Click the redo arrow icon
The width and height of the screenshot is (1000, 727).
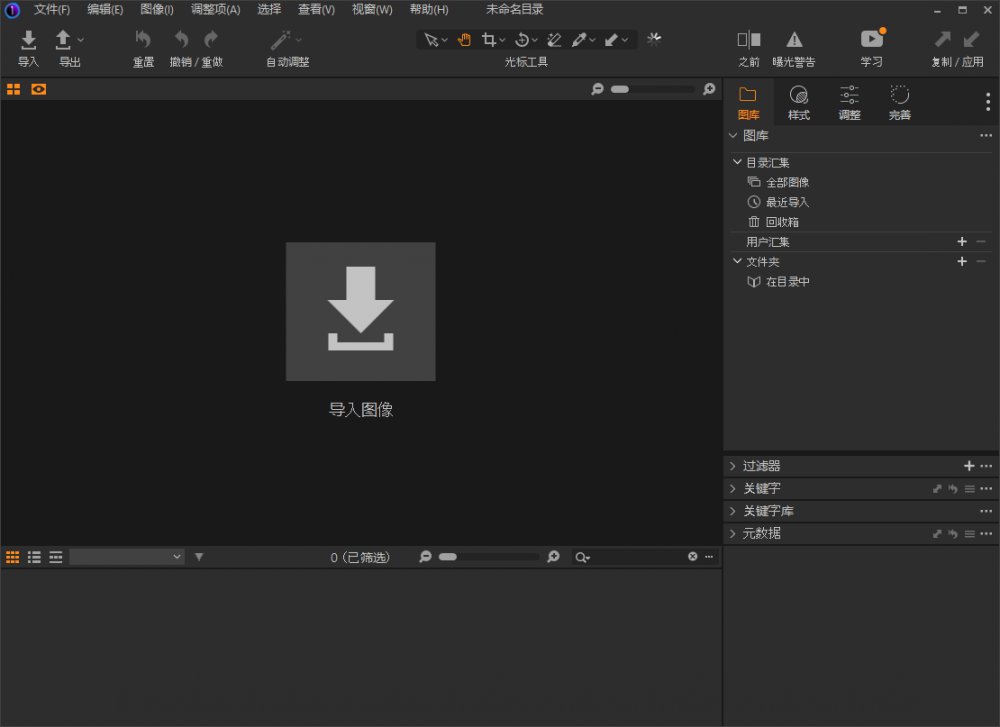(210, 40)
